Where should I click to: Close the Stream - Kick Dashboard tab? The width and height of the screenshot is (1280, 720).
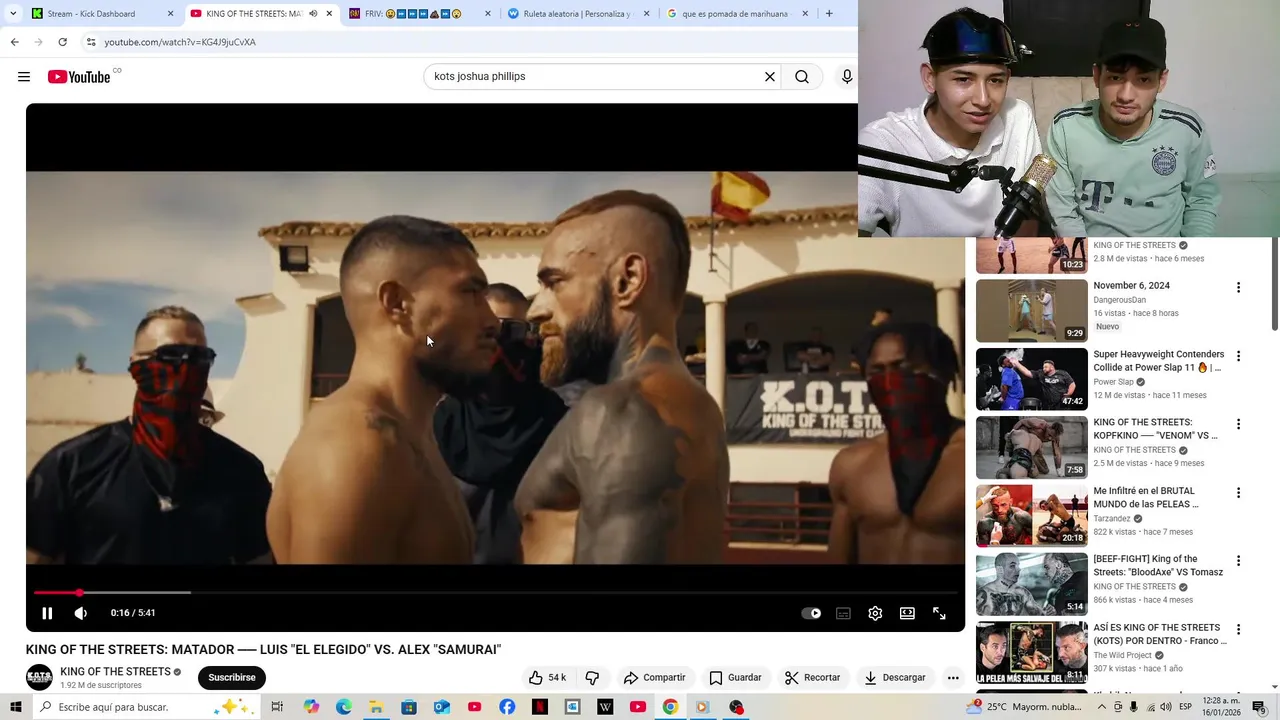pyautogui.click(x=170, y=14)
